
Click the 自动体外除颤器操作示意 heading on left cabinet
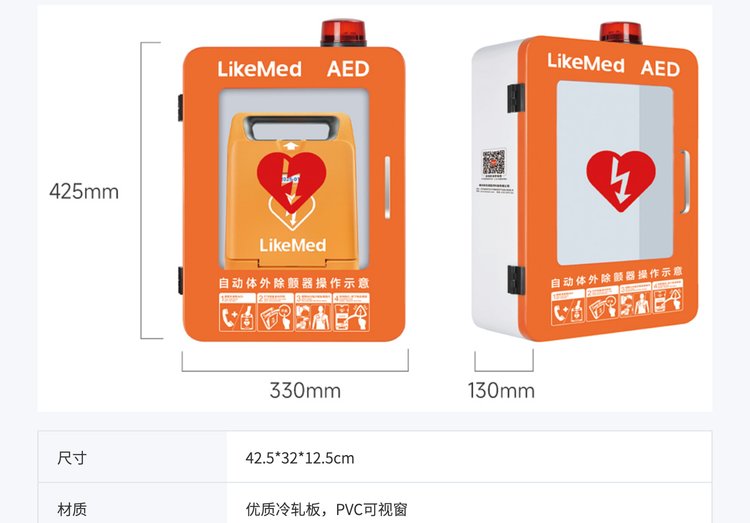coord(294,283)
